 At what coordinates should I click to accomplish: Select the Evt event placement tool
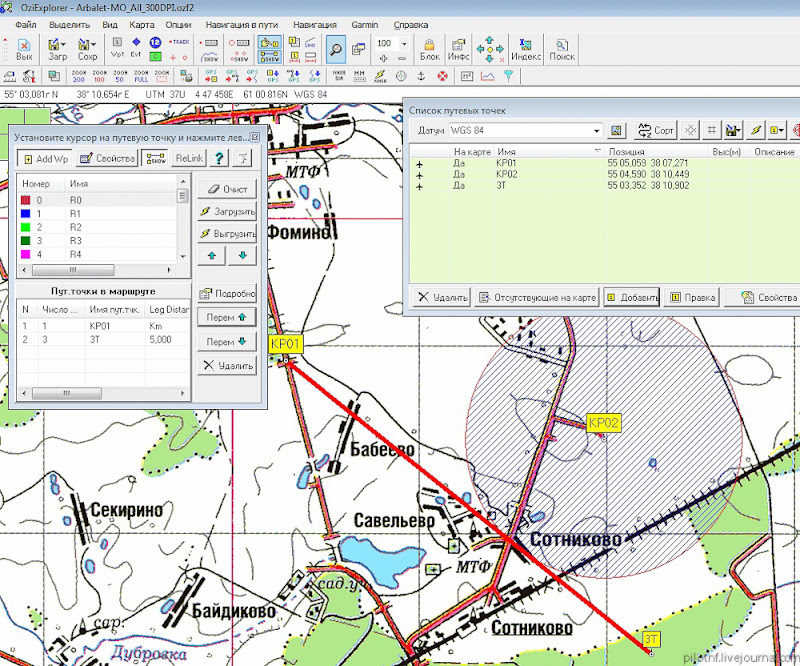pos(136,47)
